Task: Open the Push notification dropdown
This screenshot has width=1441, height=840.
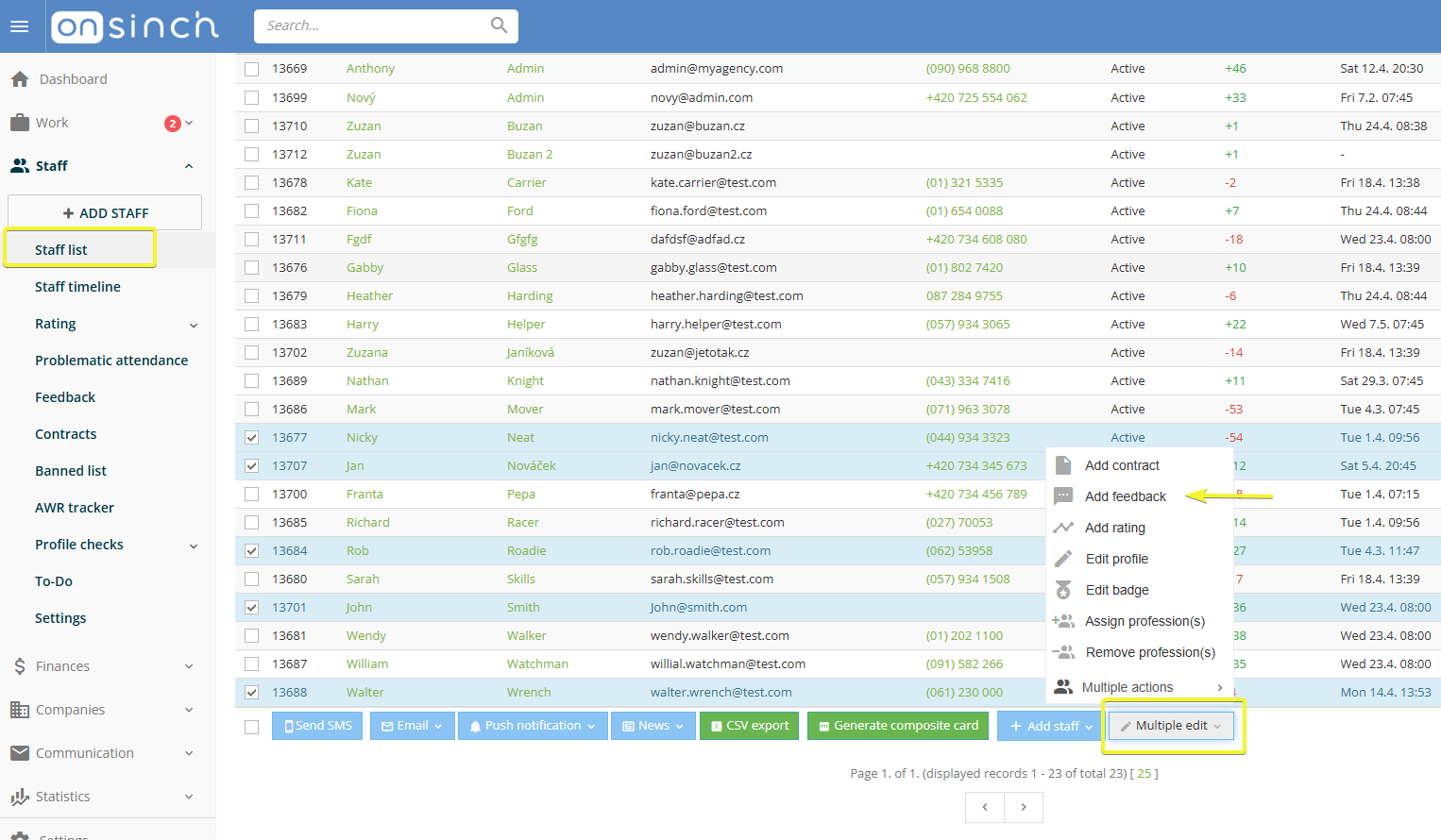Action: point(533,726)
